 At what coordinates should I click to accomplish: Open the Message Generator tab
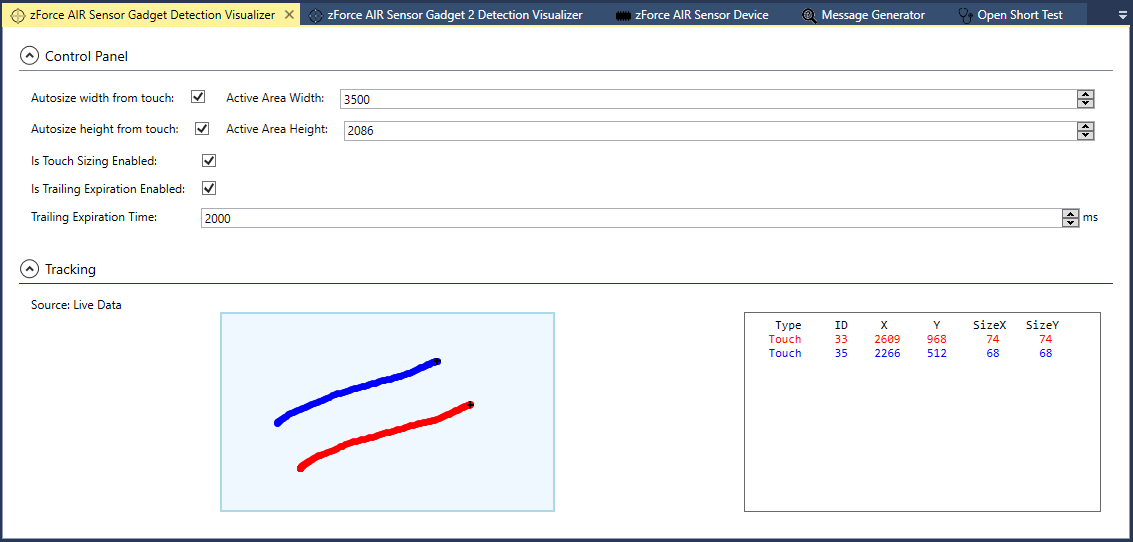pos(872,15)
